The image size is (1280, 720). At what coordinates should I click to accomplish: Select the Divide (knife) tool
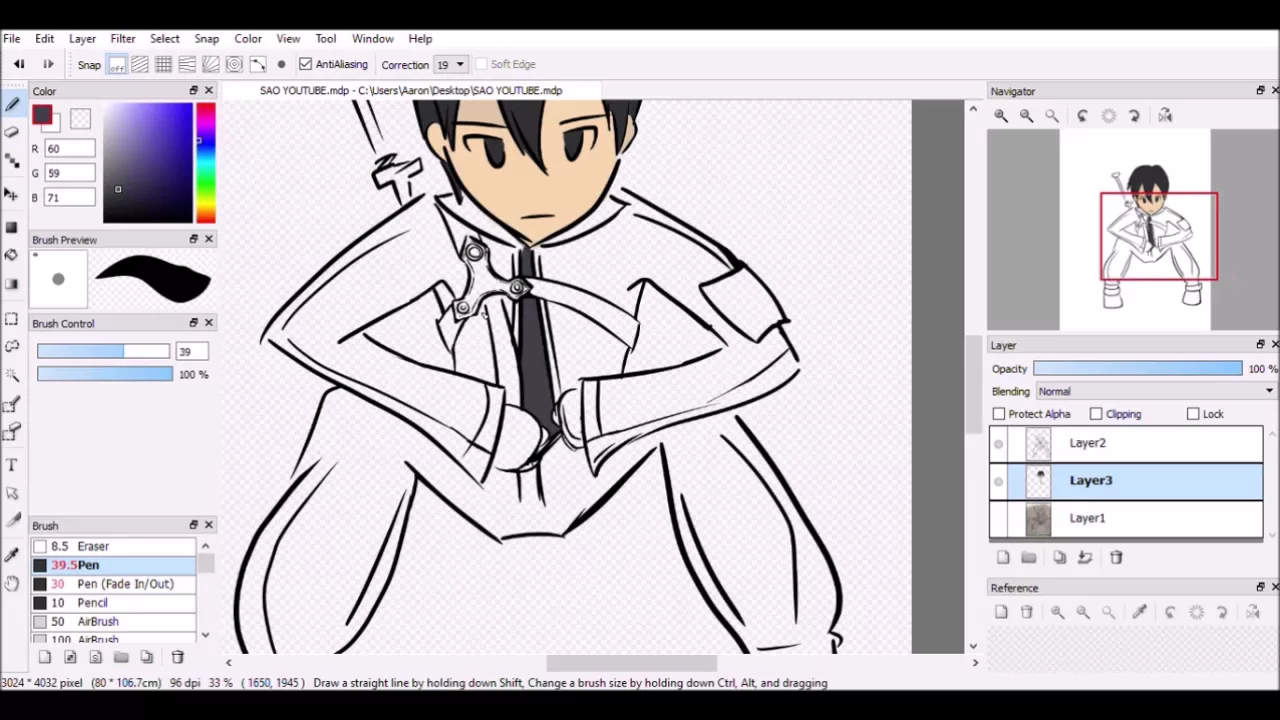tap(12, 521)
